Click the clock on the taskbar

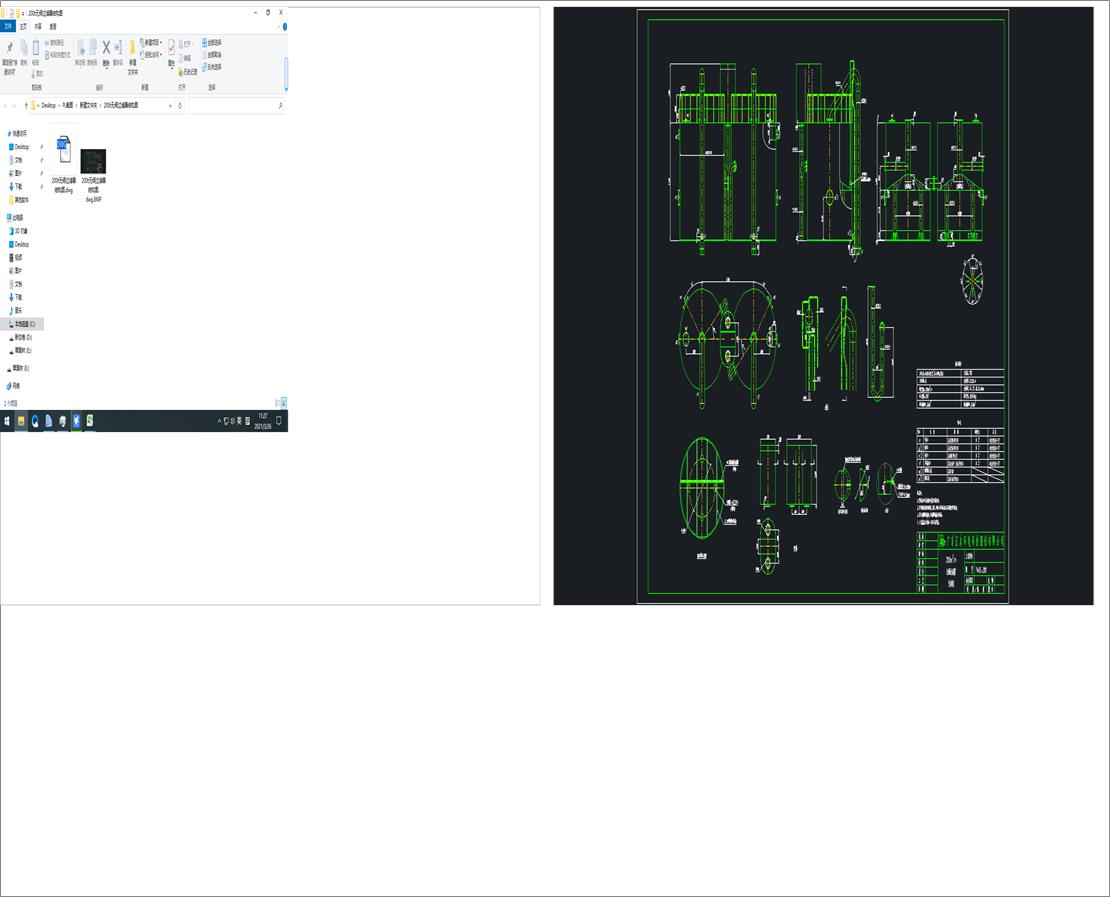[x=263, y=421]
